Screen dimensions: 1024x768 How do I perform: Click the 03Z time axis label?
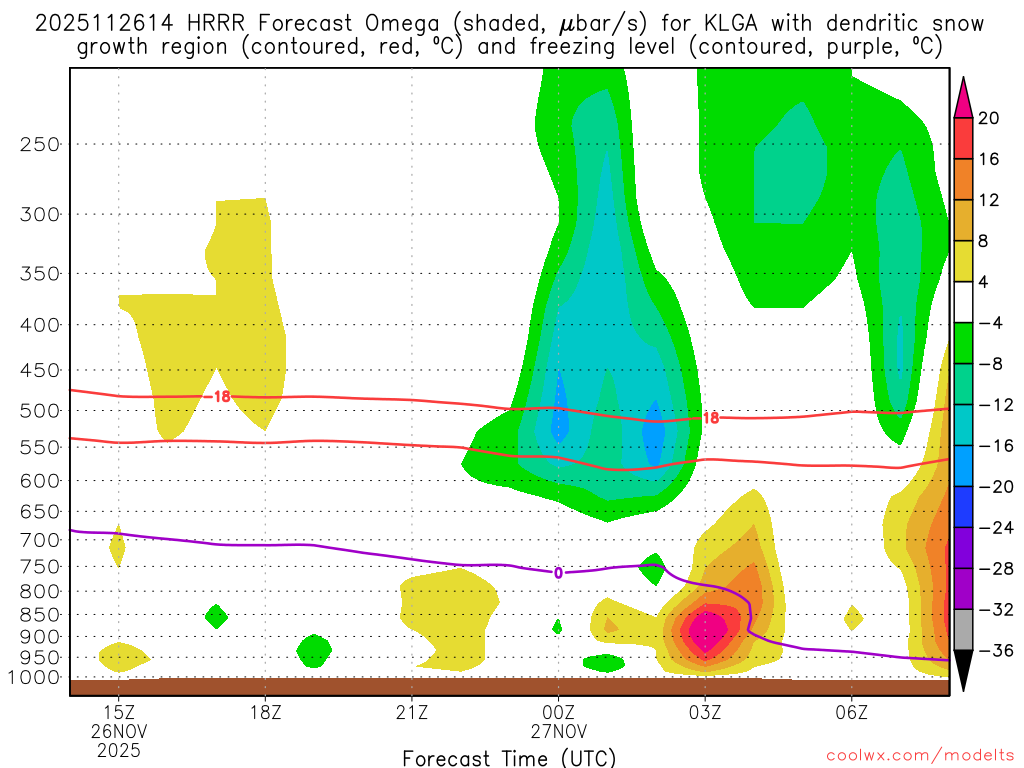click(705, 712)
